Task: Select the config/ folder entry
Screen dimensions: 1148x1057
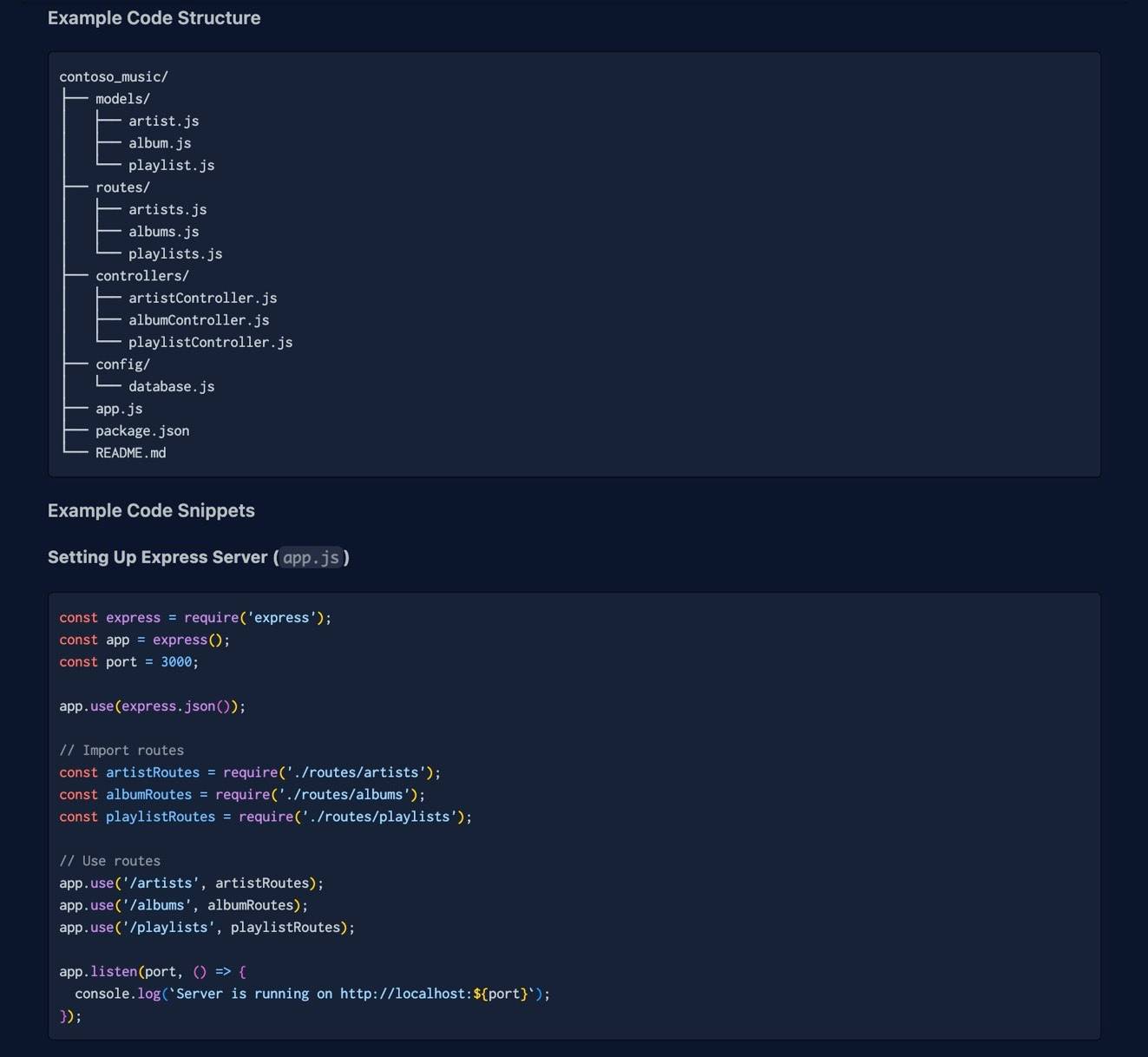Action: coord(122,364)
